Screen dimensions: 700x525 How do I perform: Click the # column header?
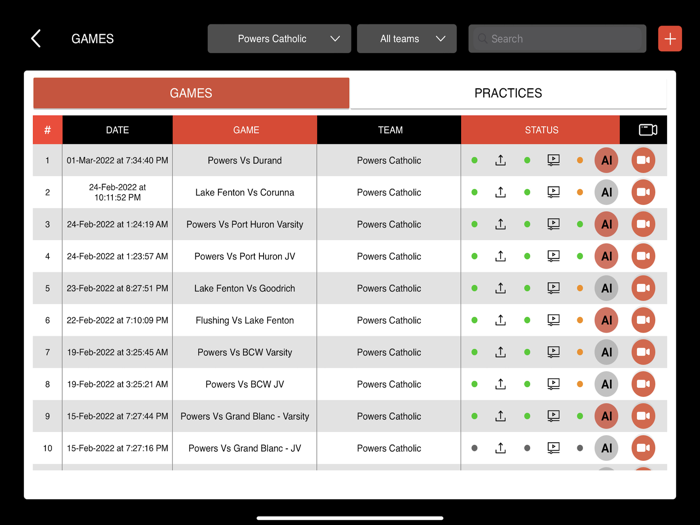click(x=47, y=130)
